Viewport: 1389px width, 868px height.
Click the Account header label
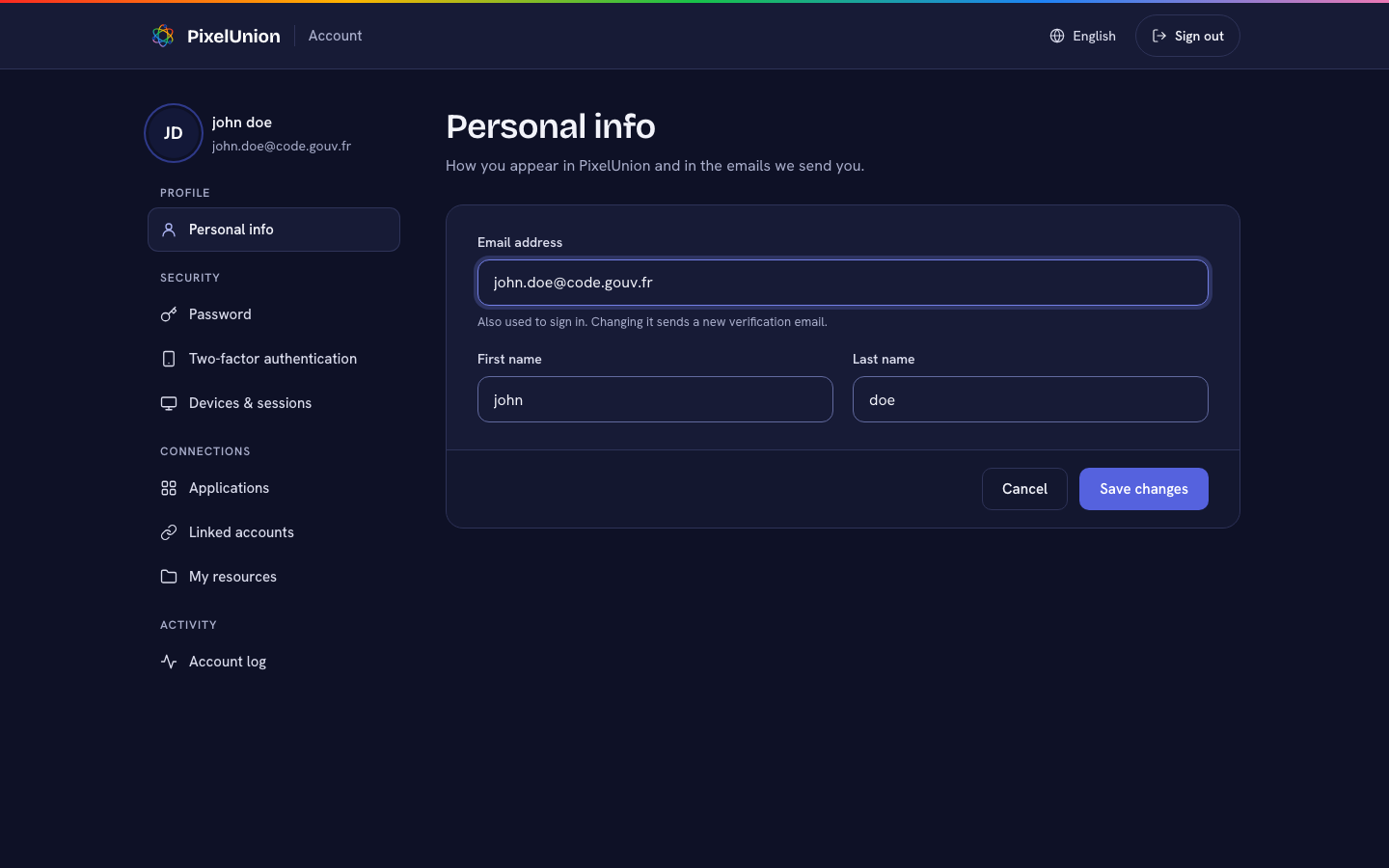tap(336, 36)
